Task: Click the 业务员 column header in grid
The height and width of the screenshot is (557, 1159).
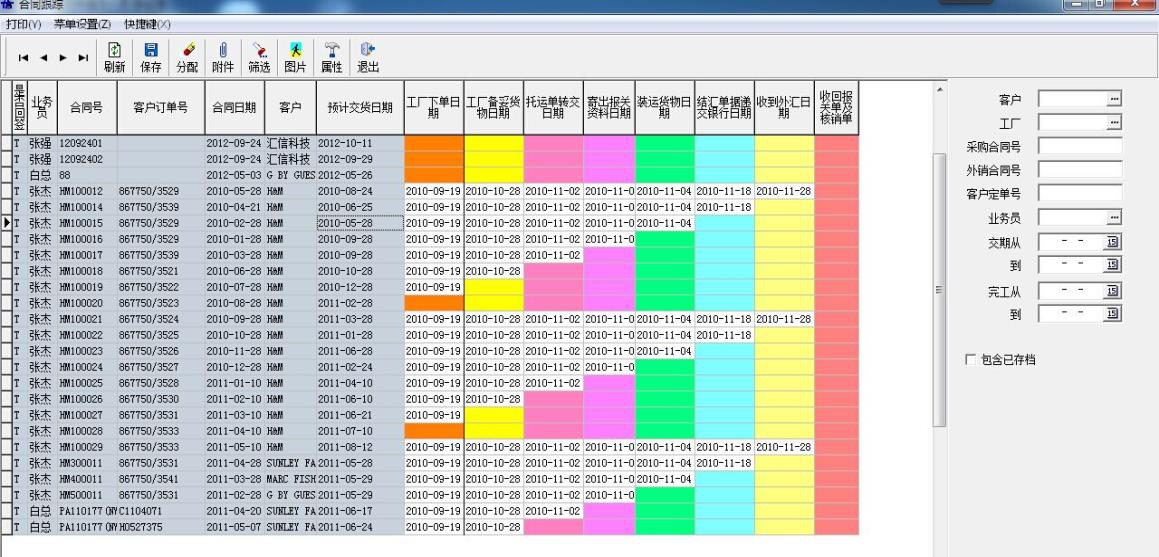Action: point(43,108)
